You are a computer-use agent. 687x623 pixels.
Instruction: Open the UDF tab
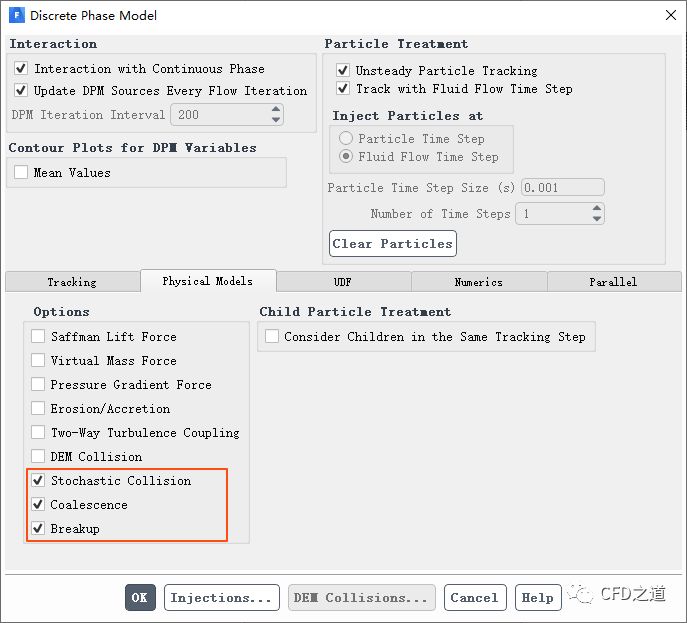point(343,282)
